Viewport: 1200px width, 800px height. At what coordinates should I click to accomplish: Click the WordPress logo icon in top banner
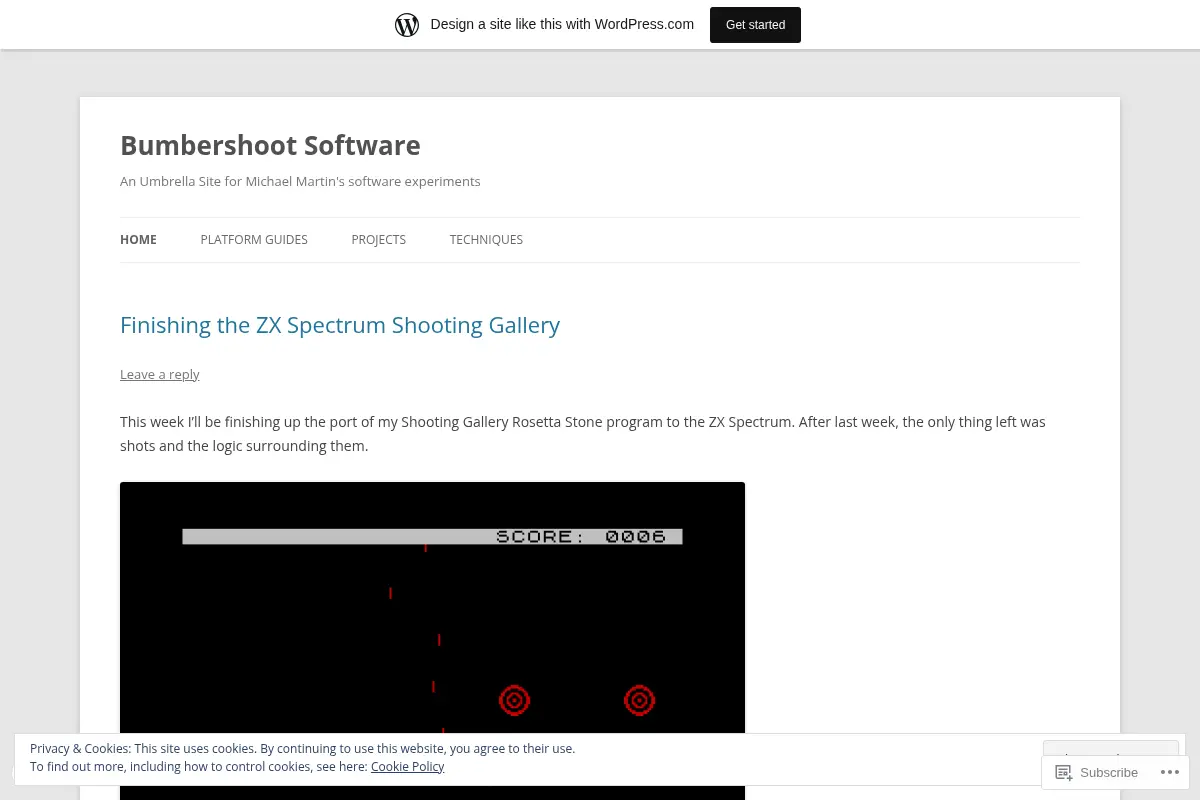tap(407, 25)
